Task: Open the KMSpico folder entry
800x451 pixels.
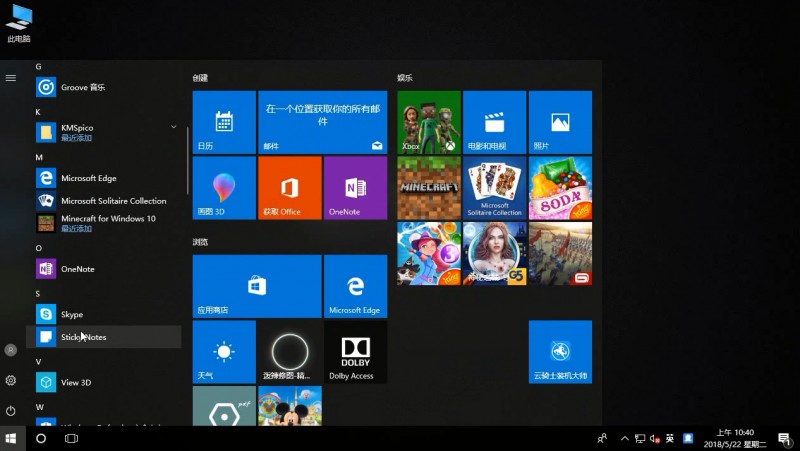Action: click(104, 132)
